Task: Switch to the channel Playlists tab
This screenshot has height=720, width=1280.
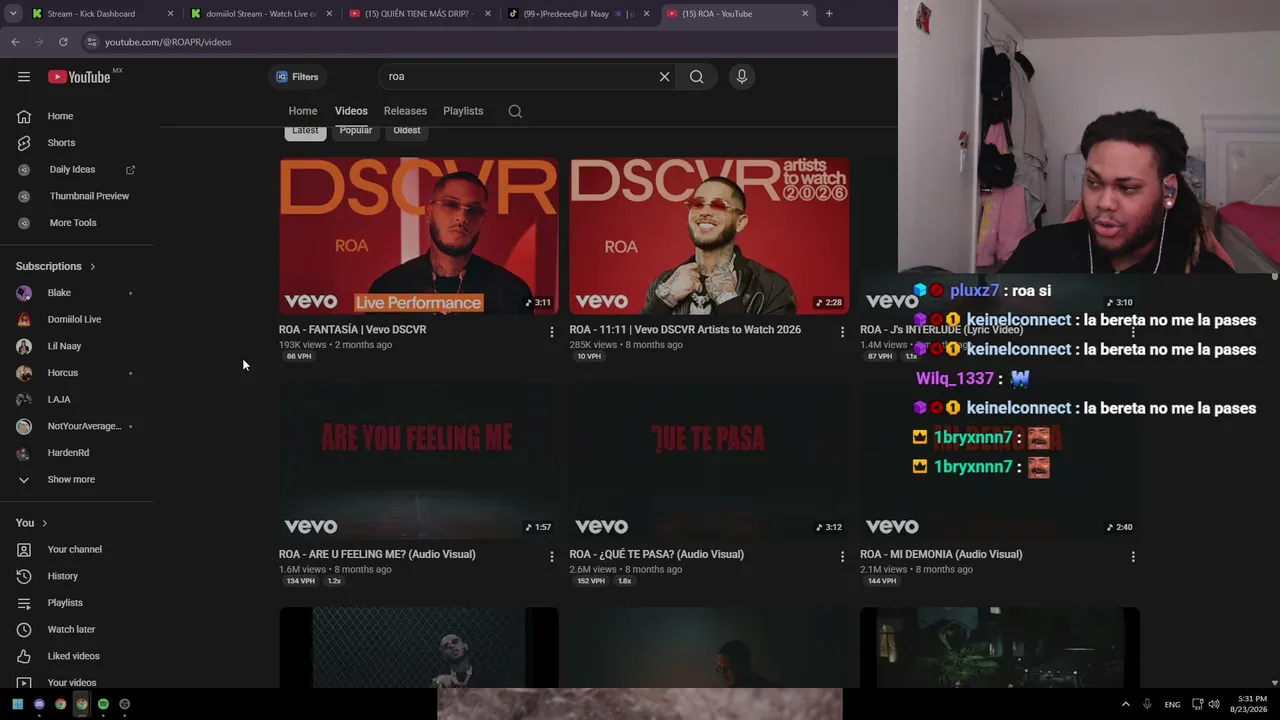Action: 463,111
